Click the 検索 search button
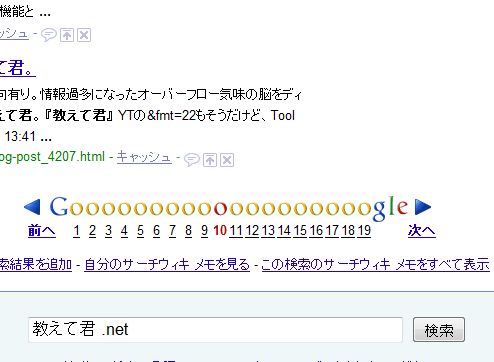494x362 pixels. point(439,330)
